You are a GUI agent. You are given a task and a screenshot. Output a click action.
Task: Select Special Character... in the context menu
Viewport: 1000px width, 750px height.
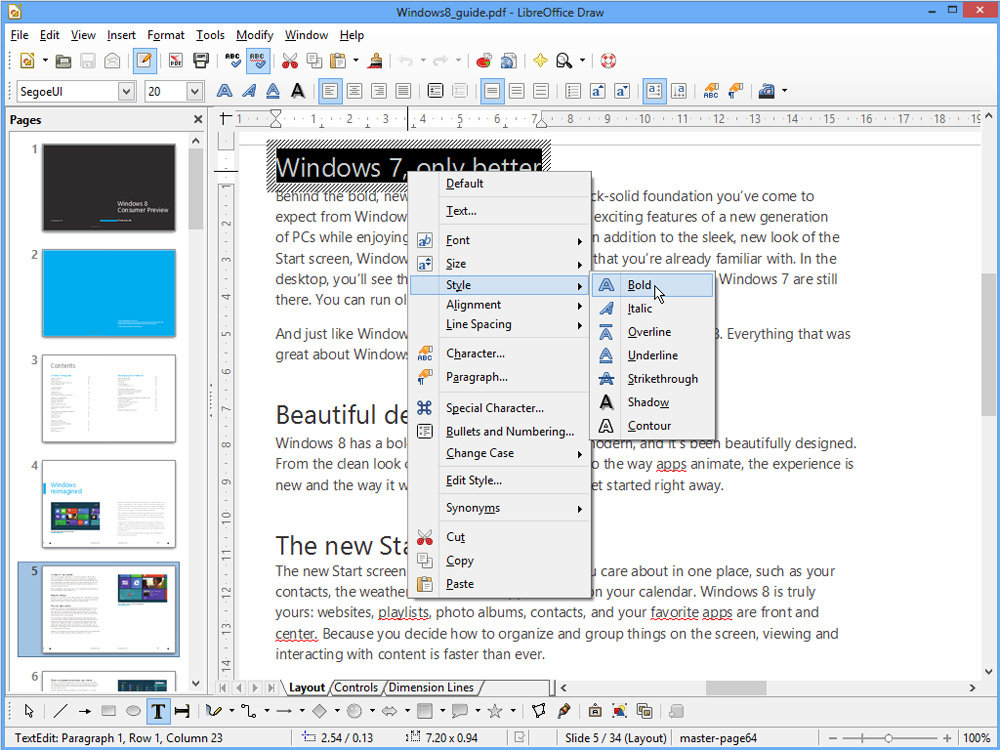click(499, 408)
